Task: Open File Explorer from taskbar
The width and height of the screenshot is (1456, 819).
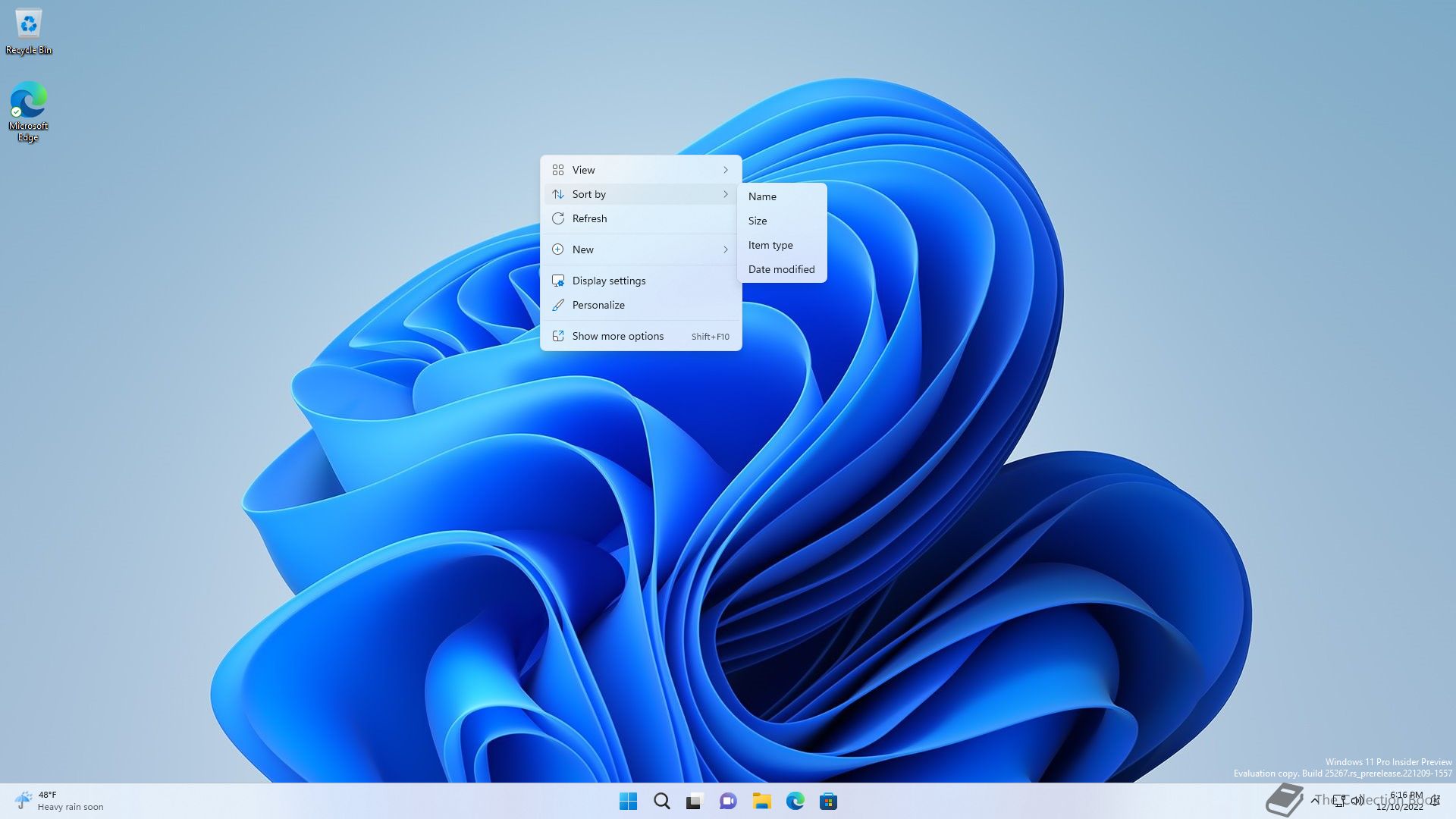Action: click(x=761, y=801)
